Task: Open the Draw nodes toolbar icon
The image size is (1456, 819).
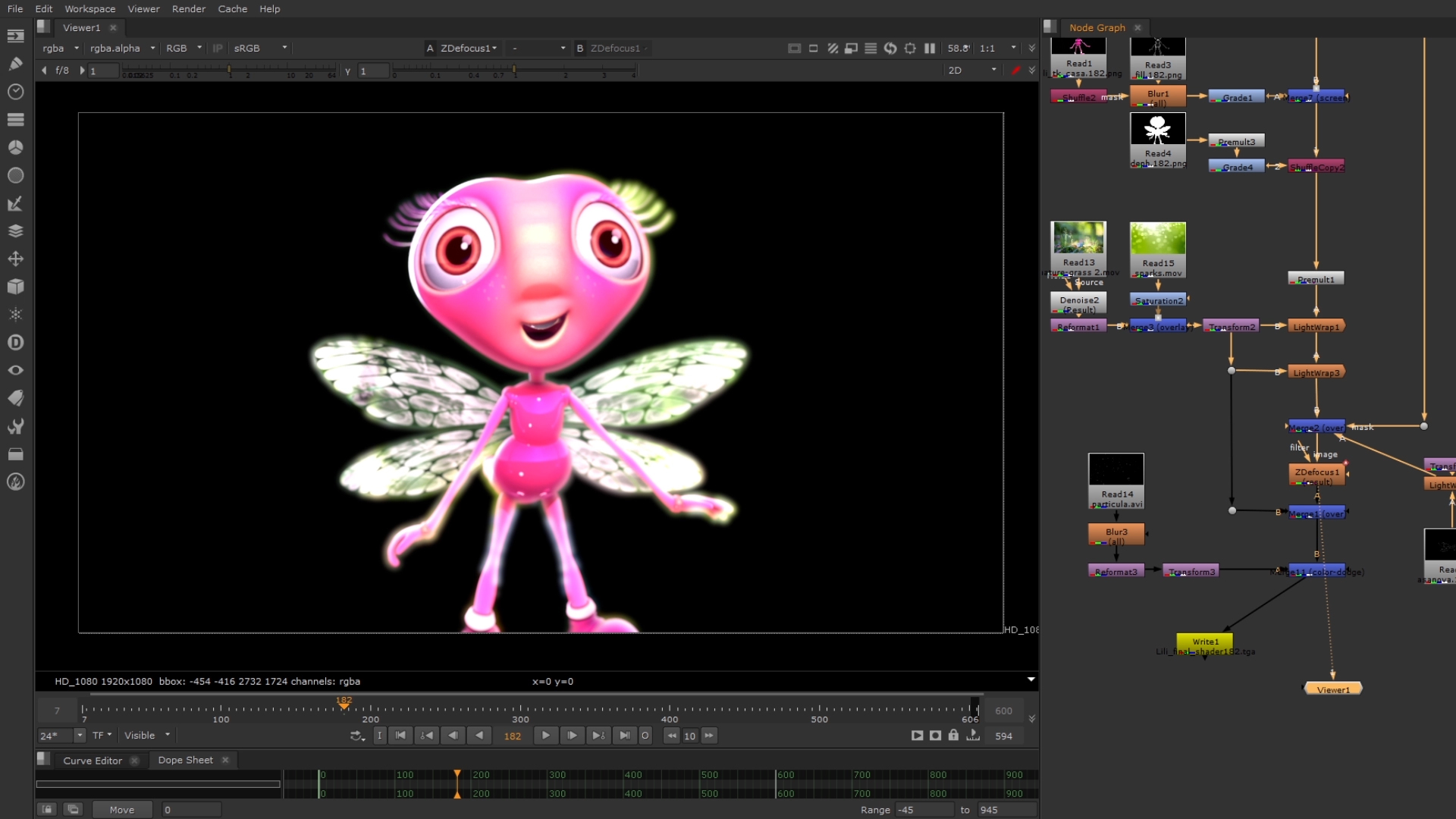Action: pos(15,64)
